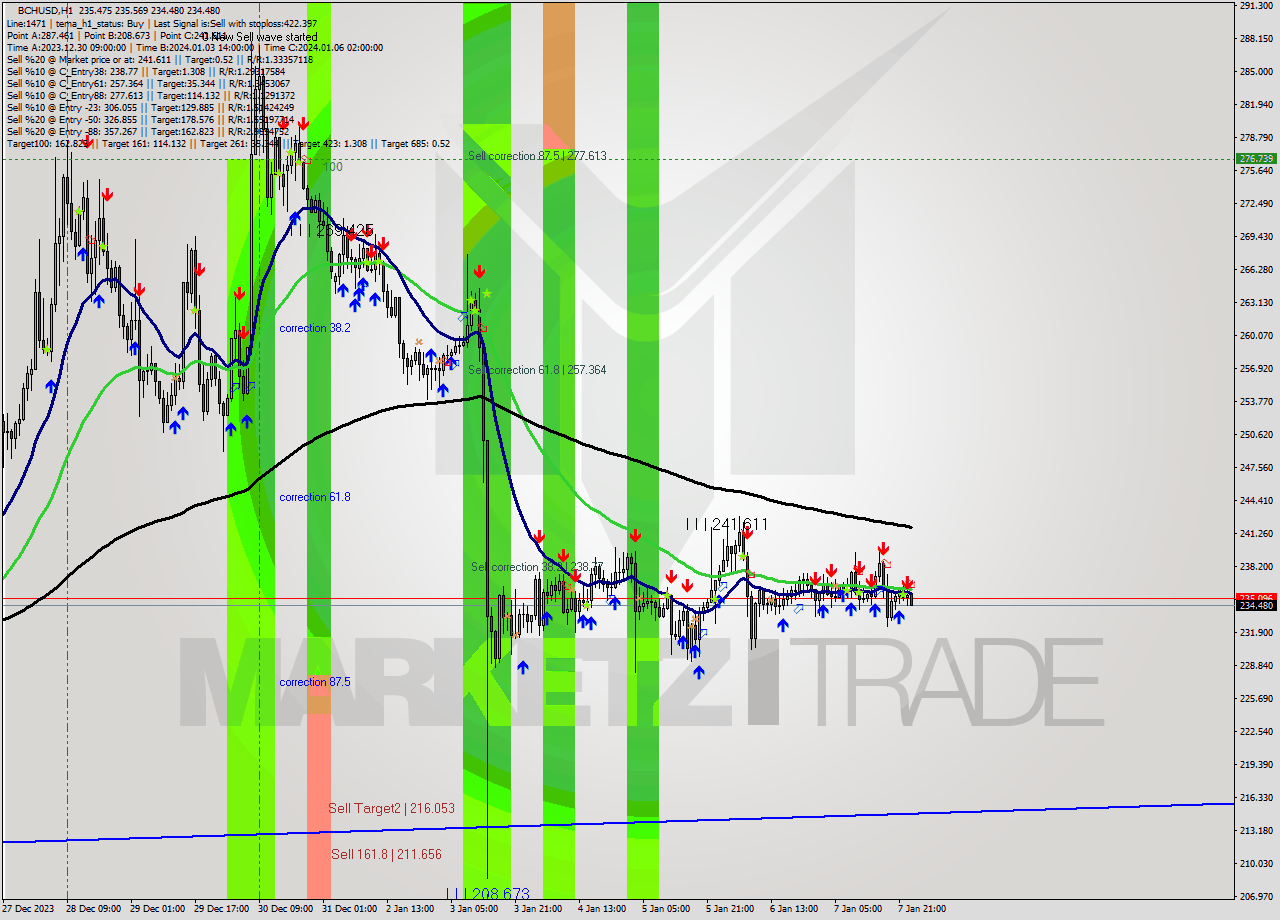1280x920 pixels.
Task: Click the '4 Jan 13:00' time axis label
Action: pyautogui.click(x=602, y=909)
